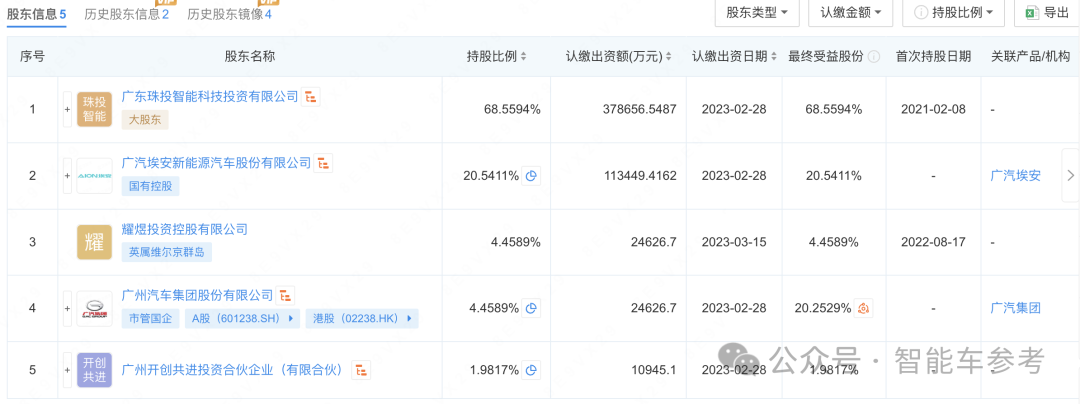
Task: Click the 关联产品/机构 column header
Action: tap(1030, 56)
